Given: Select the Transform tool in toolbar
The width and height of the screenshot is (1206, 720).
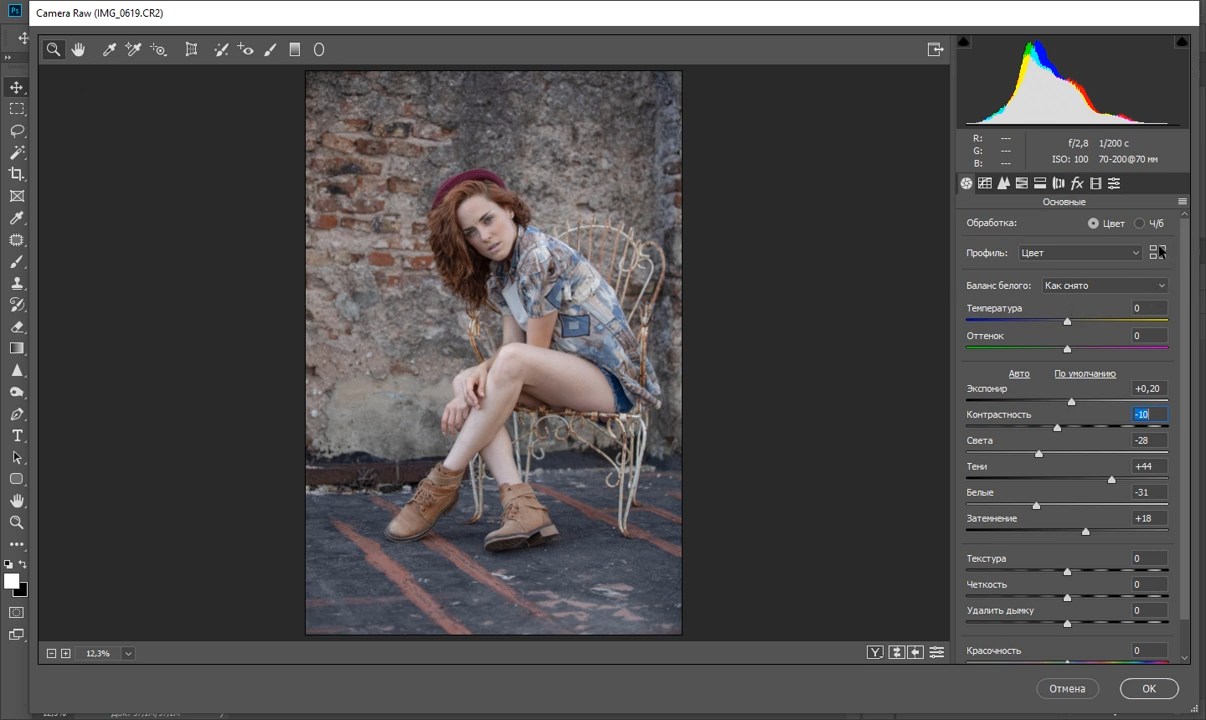Looking at the screenshot, I should (x=191, y=49).
